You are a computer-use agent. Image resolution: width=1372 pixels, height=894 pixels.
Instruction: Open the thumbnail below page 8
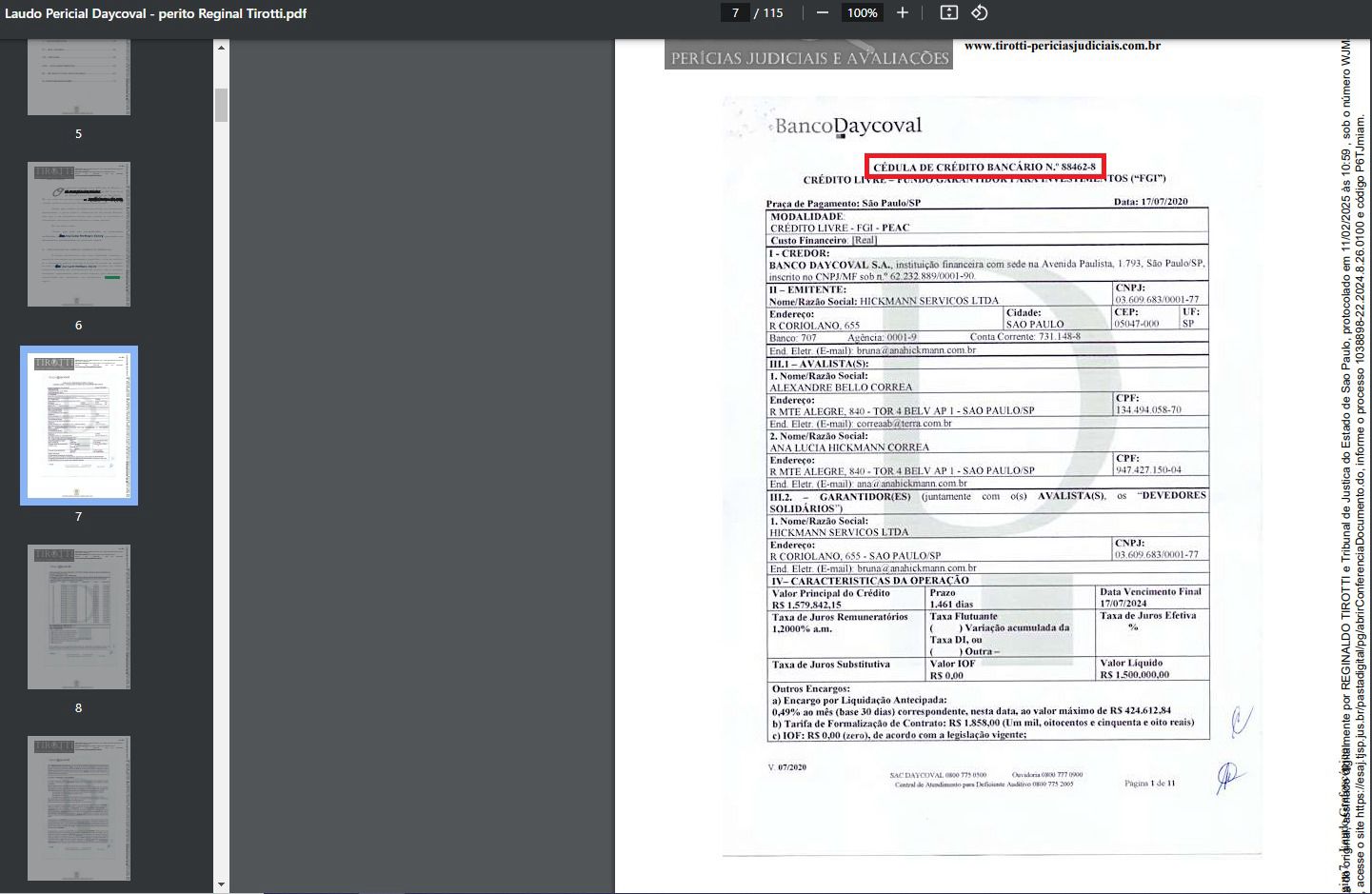pos(79,808)
